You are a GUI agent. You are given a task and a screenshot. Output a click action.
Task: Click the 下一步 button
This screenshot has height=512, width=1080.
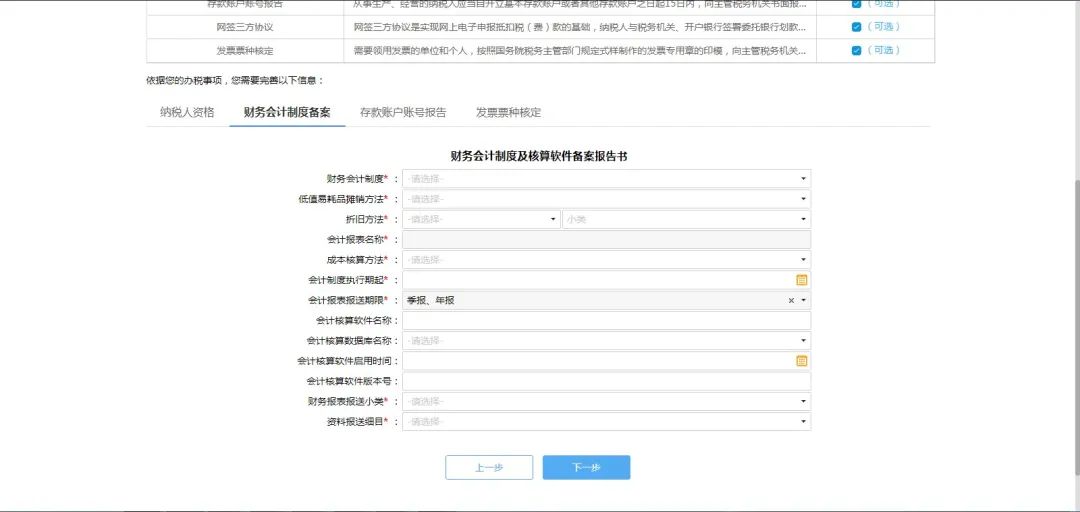tap(586, 468)
